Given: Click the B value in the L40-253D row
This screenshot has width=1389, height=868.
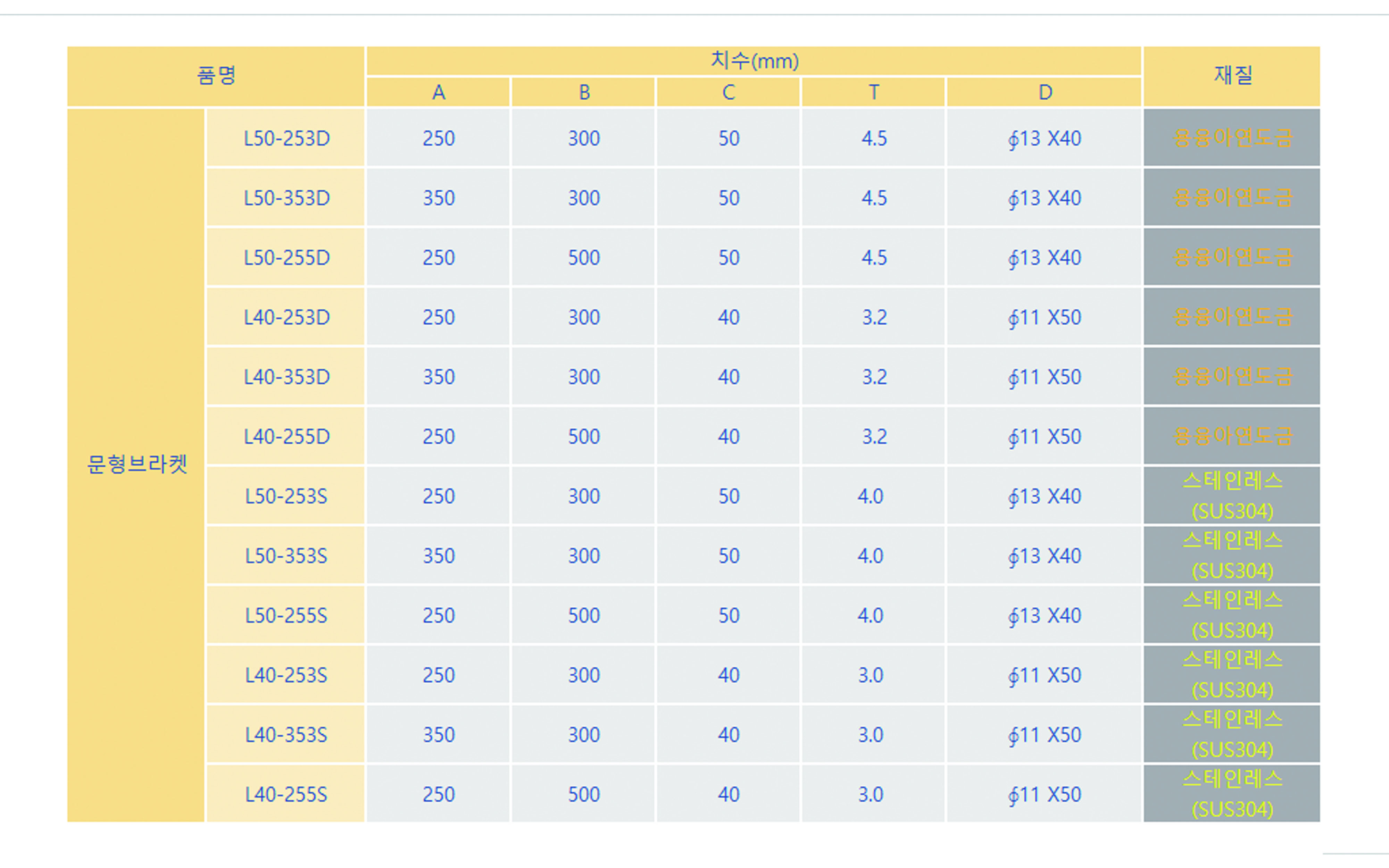Looking at the screenshot, I should (583, 317).
